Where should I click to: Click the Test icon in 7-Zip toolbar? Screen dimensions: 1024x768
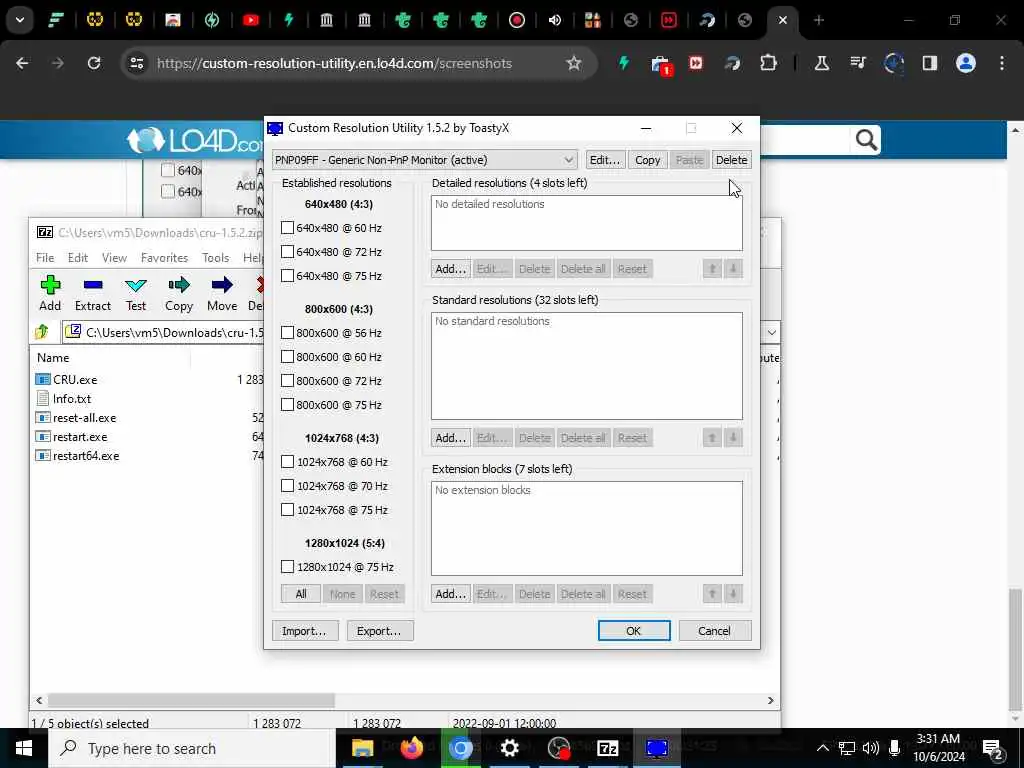[136, 285]
